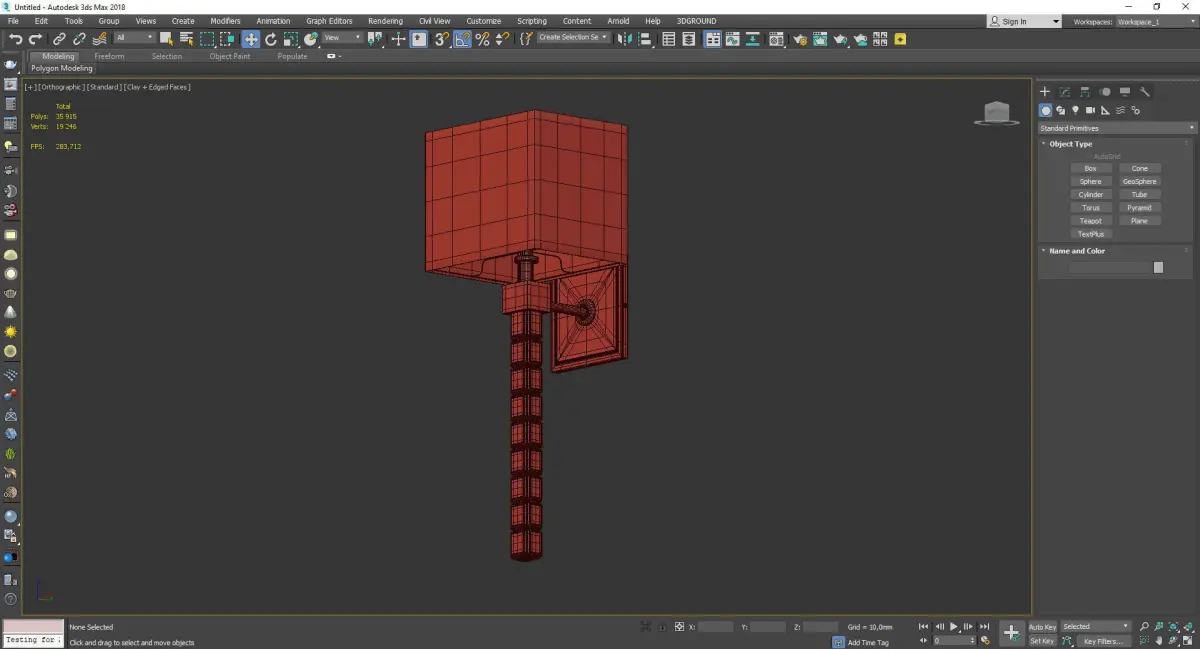Collapse the Name and Color rollout
This screenshot has width=1200, height=649.
point(1076,251)
